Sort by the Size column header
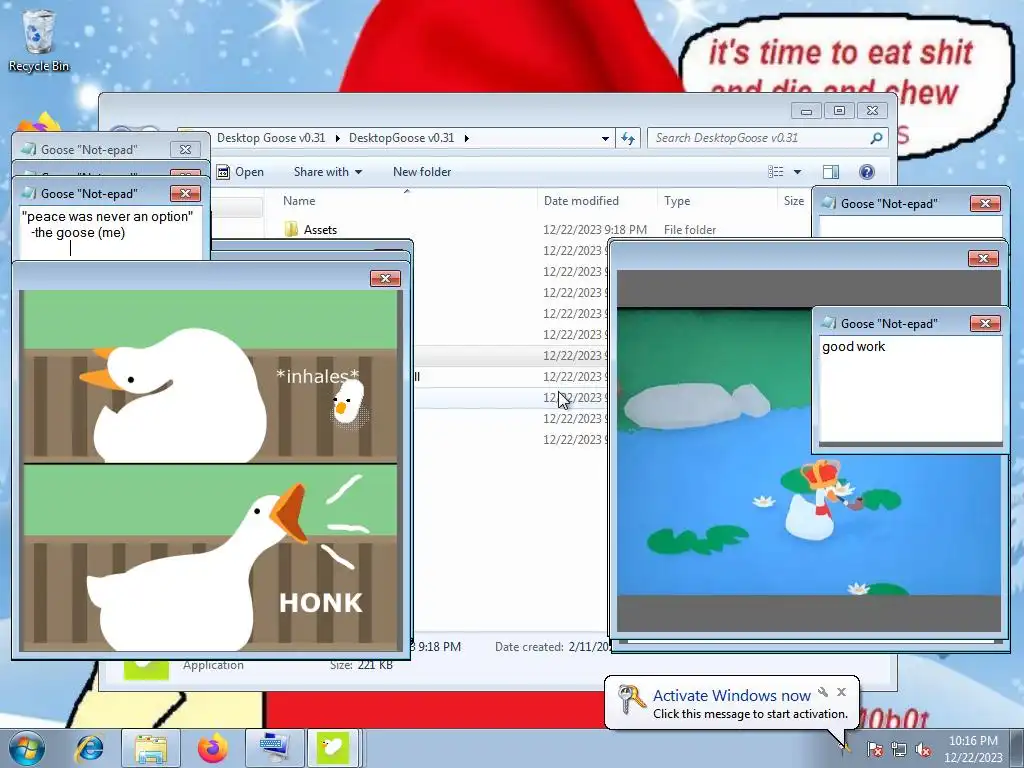Screen dimensions: 1024x768 click(793, 200)
